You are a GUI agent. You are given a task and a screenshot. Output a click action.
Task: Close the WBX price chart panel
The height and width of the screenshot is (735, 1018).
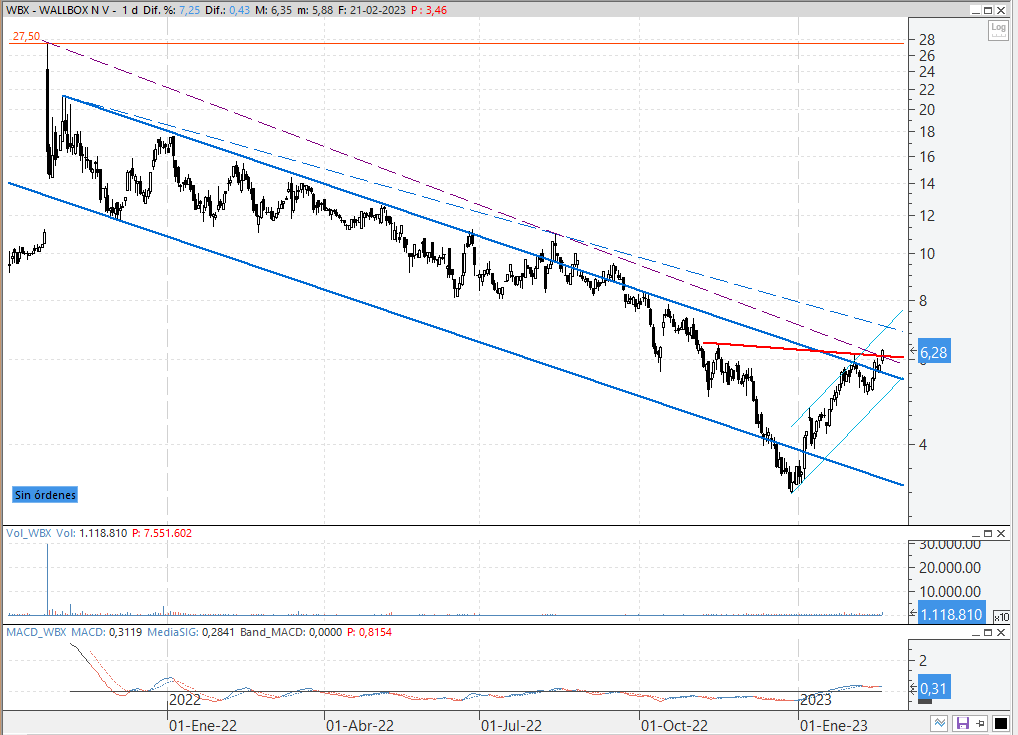tap(1001, 10)
